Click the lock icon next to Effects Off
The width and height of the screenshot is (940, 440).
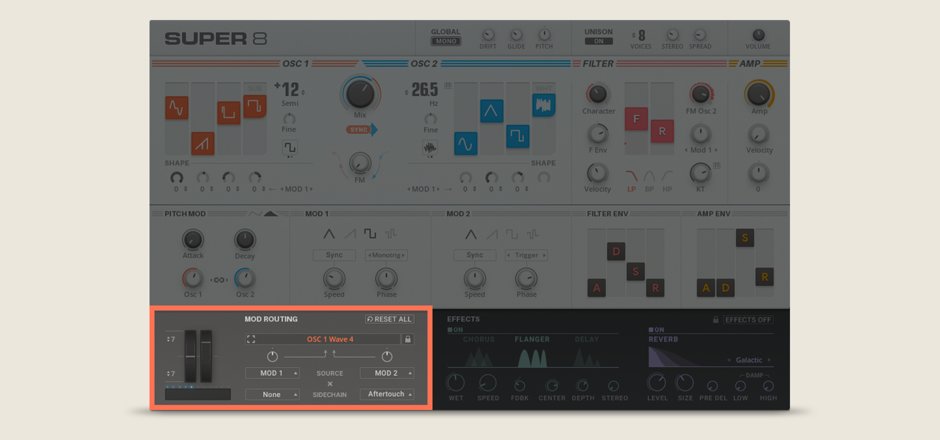pyautogui.click(x=715, y=320)
